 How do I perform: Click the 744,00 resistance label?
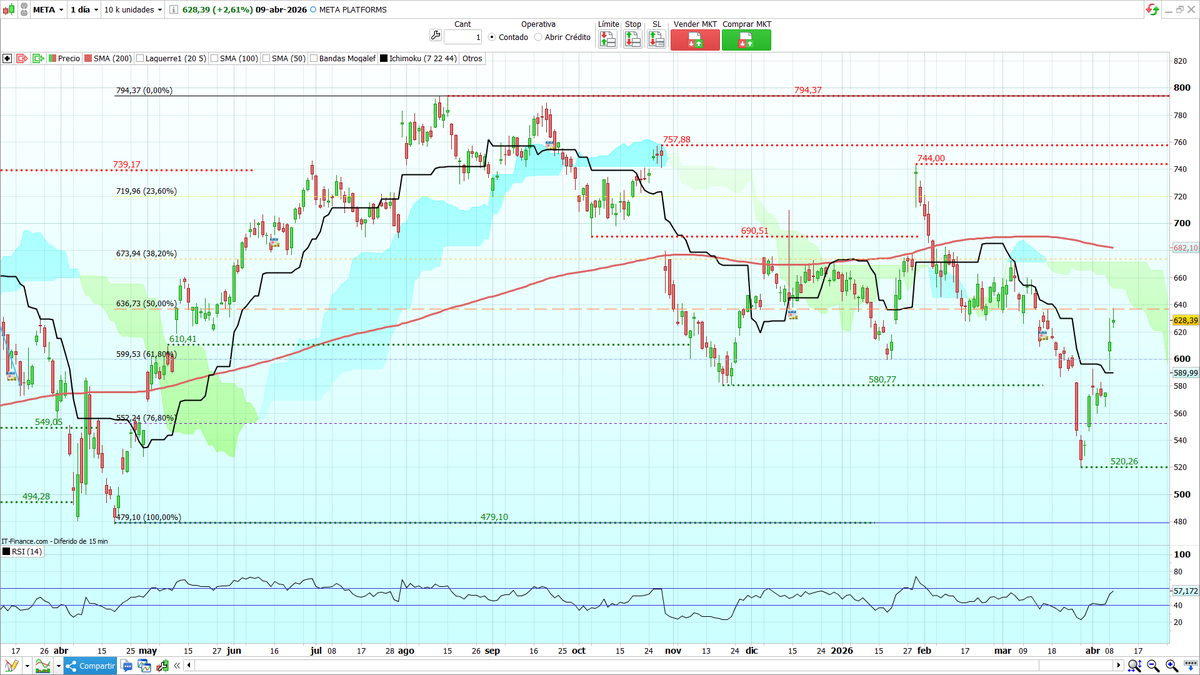[931, 158]
